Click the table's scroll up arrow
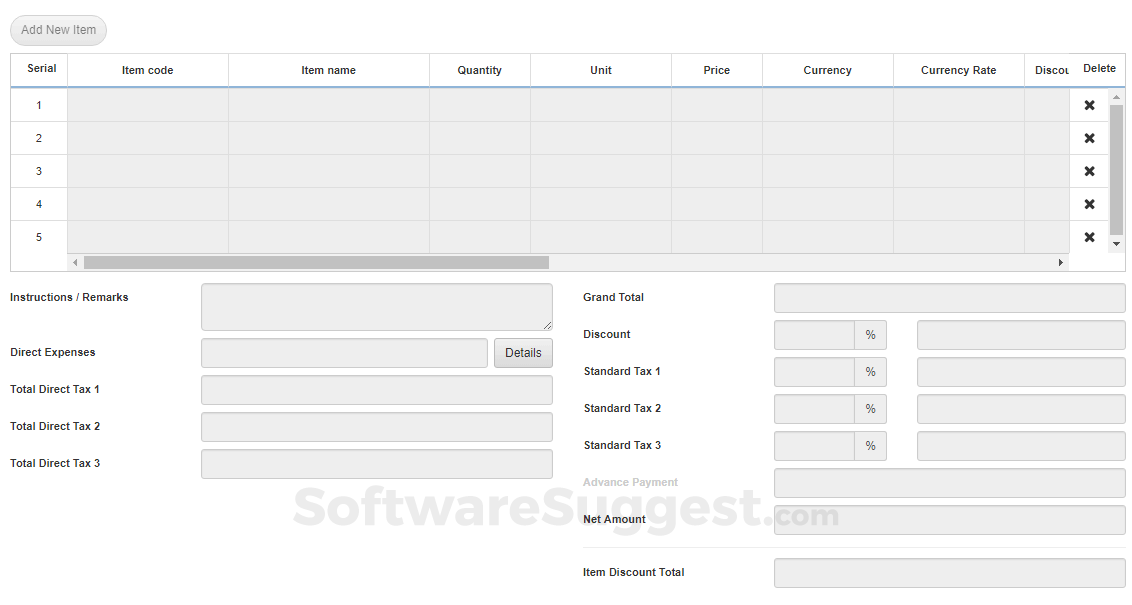The width and height of the screenshot is (1132, 605). (x=1116, y=98)
